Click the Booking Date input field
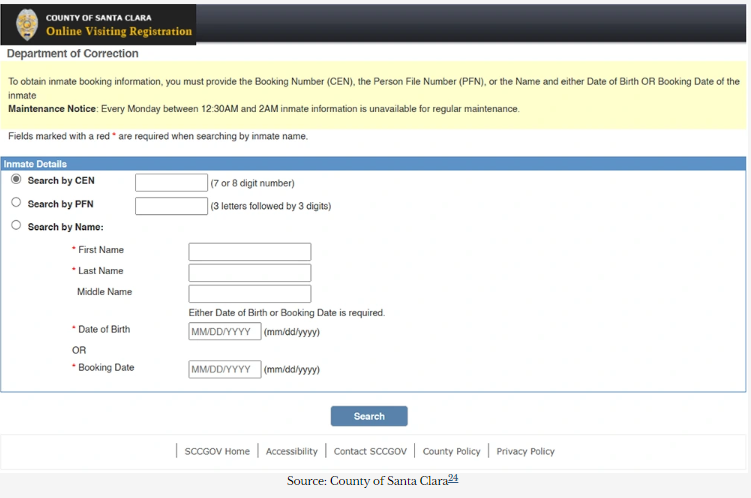The height and width of the screenshot is (498, 751). tap(224, 369)
